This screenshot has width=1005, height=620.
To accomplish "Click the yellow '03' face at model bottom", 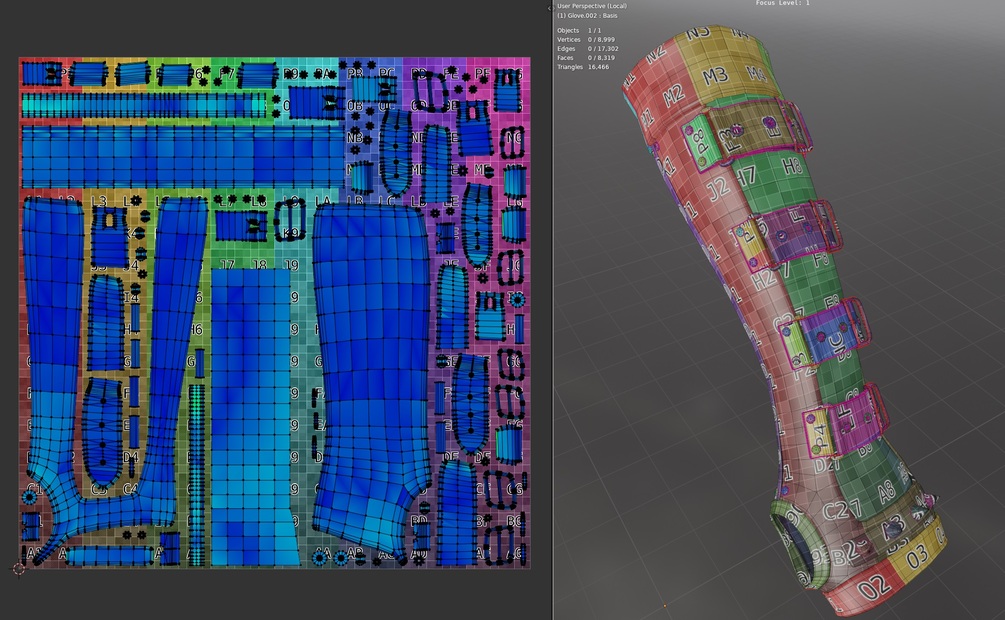I will (917, 555).
